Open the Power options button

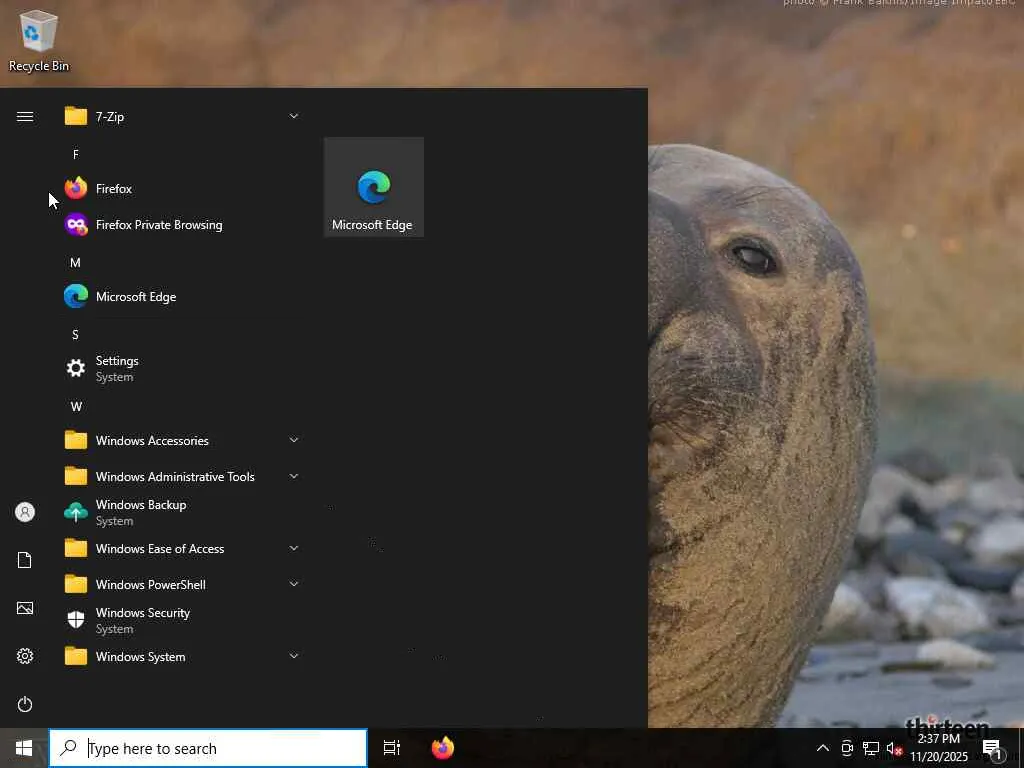pos(25,704)
